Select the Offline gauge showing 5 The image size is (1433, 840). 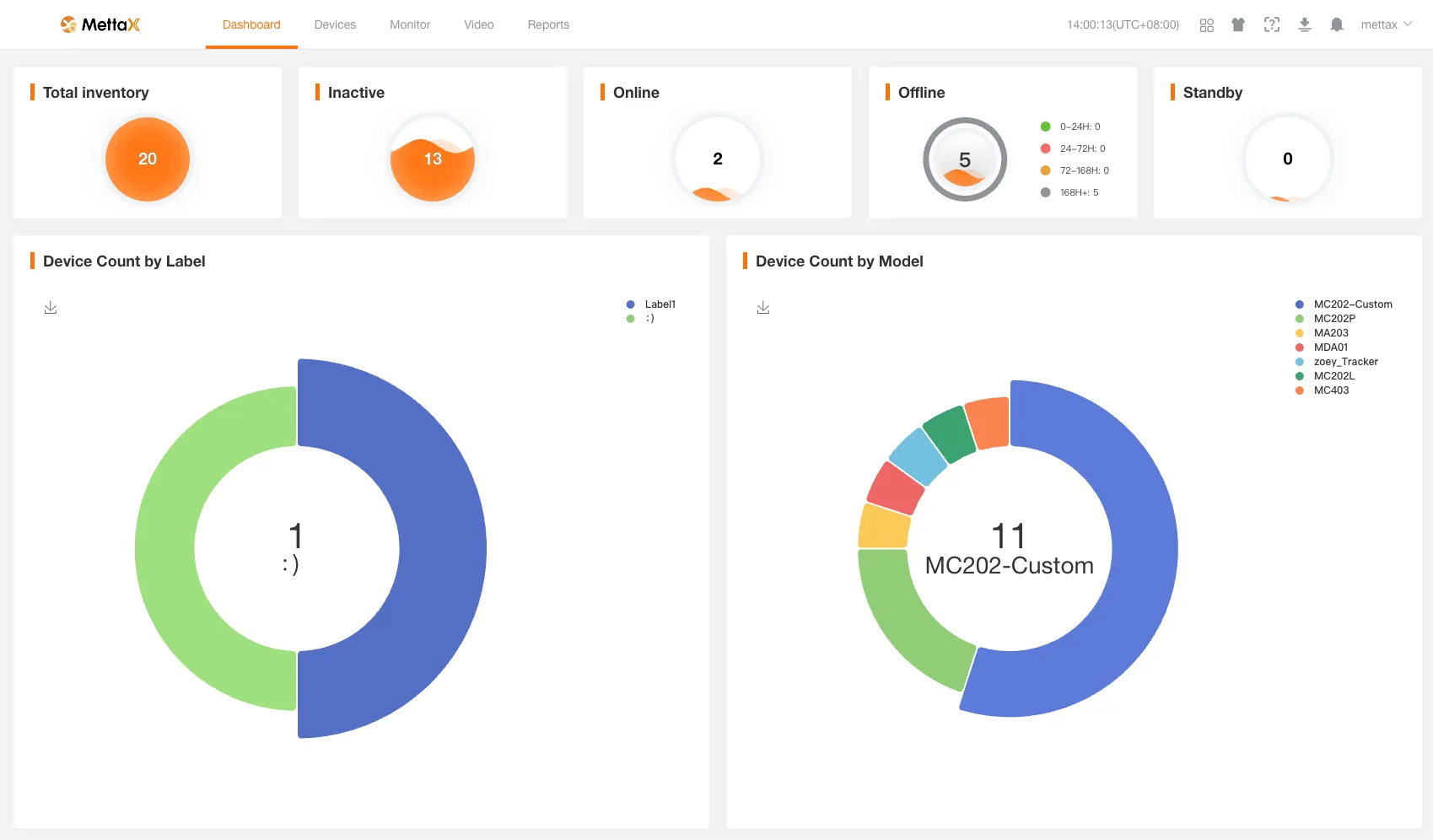click(965, 159)
